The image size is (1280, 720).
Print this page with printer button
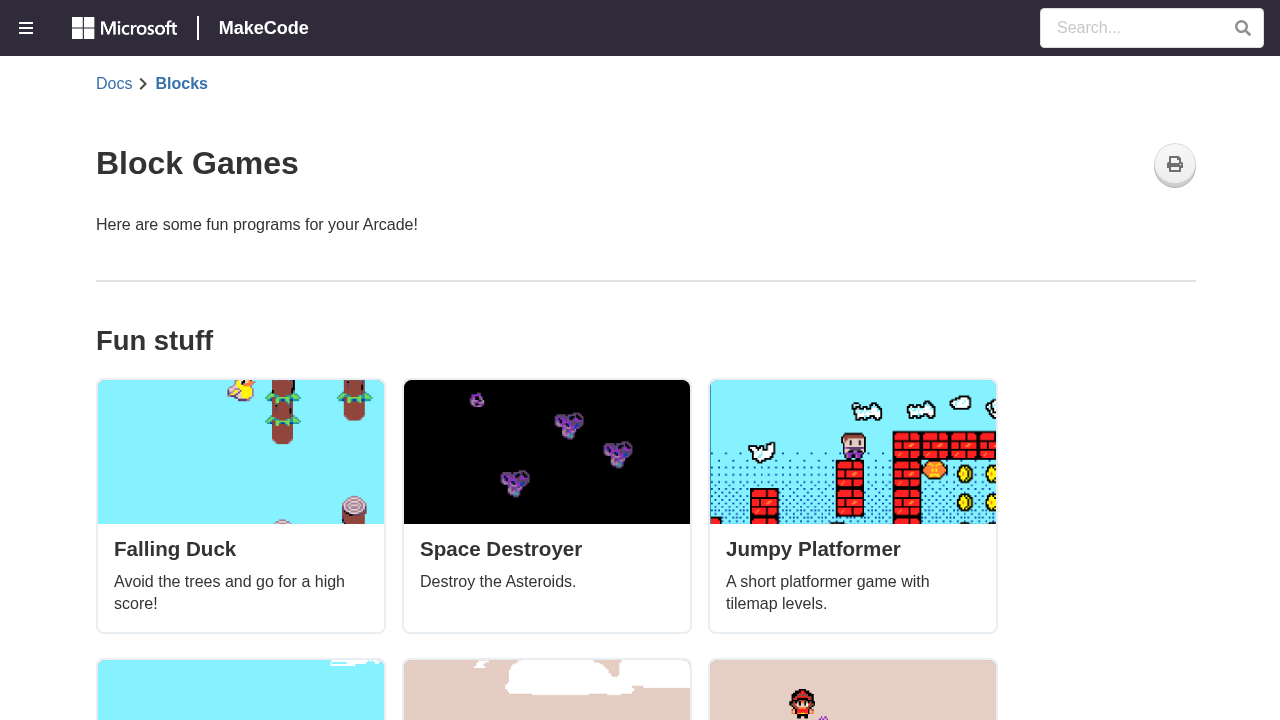(x=1175, y=165)
